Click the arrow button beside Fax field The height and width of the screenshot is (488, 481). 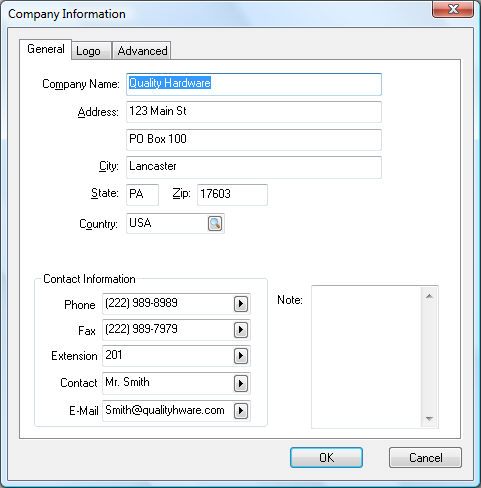[241, 330]
